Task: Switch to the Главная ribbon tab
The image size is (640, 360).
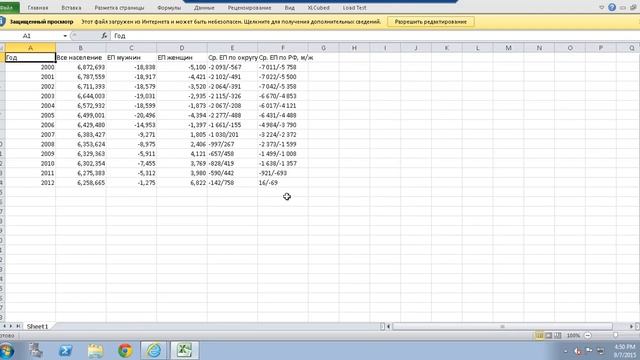Action: (x=38, y=8)
